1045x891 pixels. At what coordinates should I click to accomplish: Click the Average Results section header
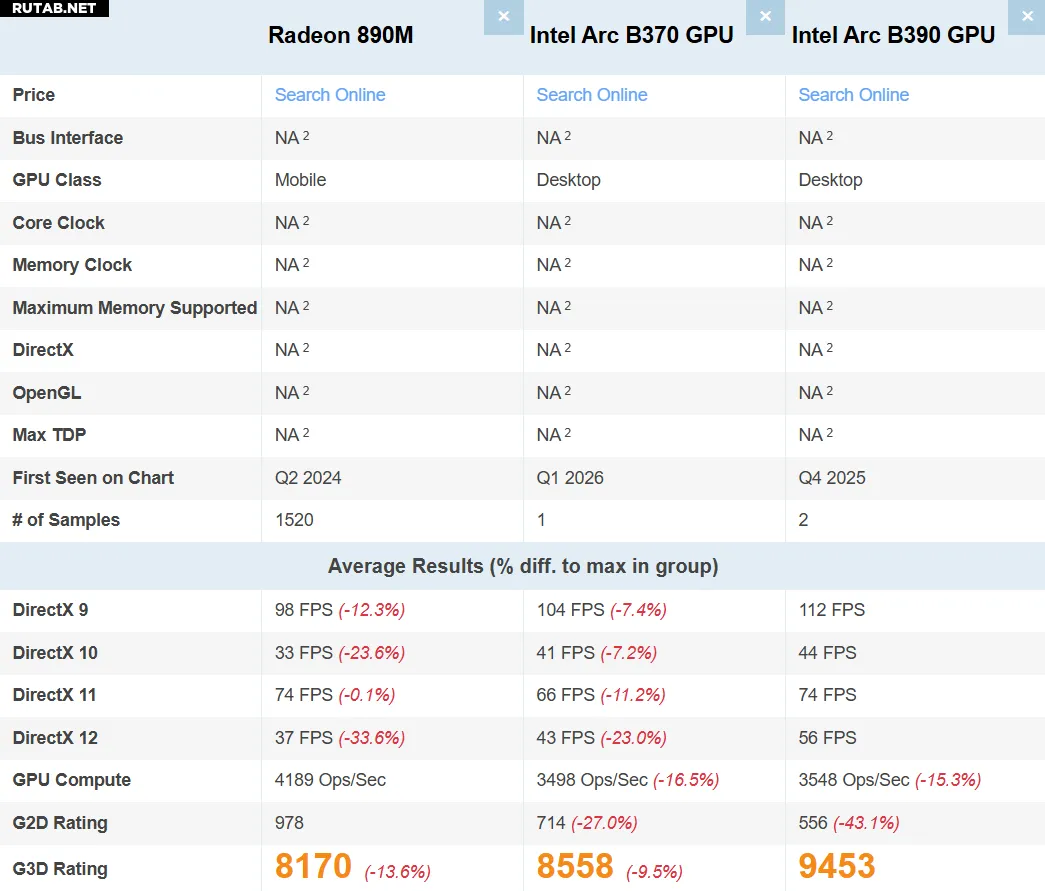[x=522, y=566]
